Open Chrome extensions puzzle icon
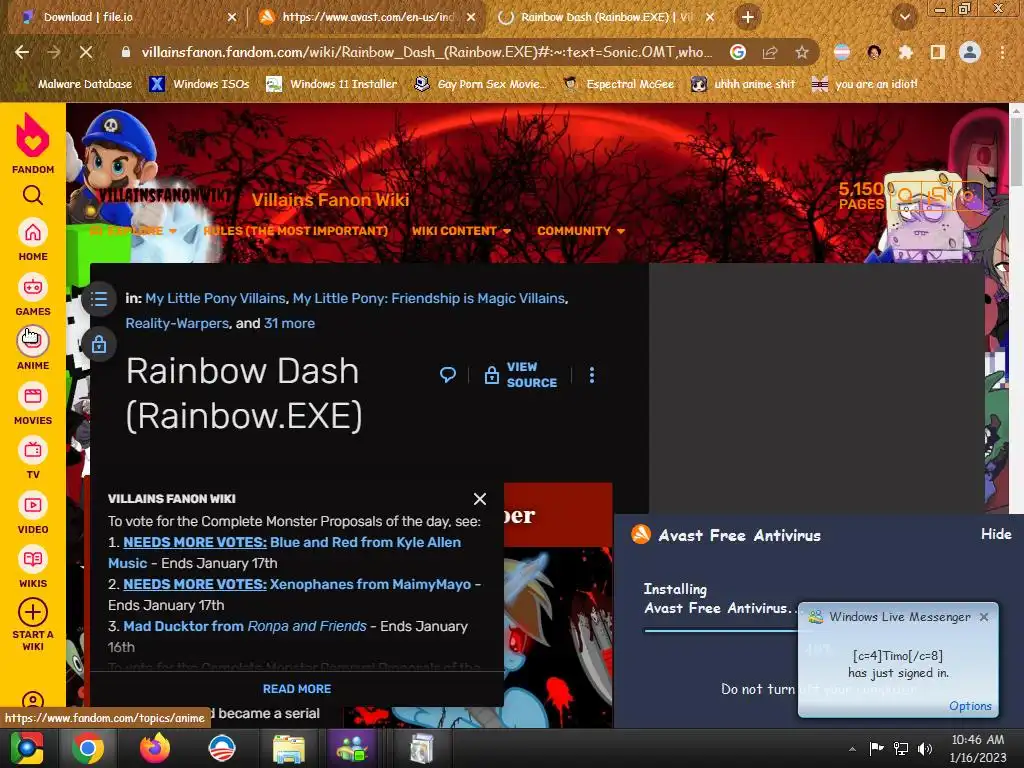 (x=906, y=52)
